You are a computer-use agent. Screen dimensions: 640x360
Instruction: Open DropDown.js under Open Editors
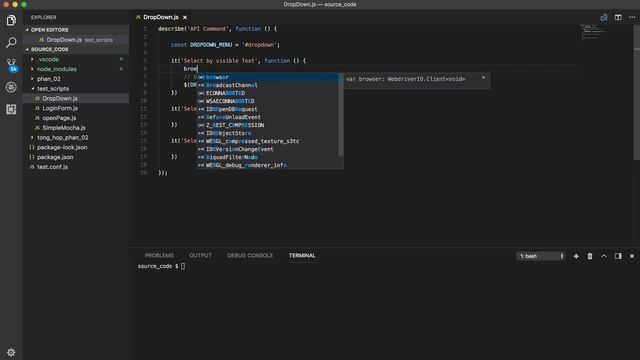pos(76,40)
